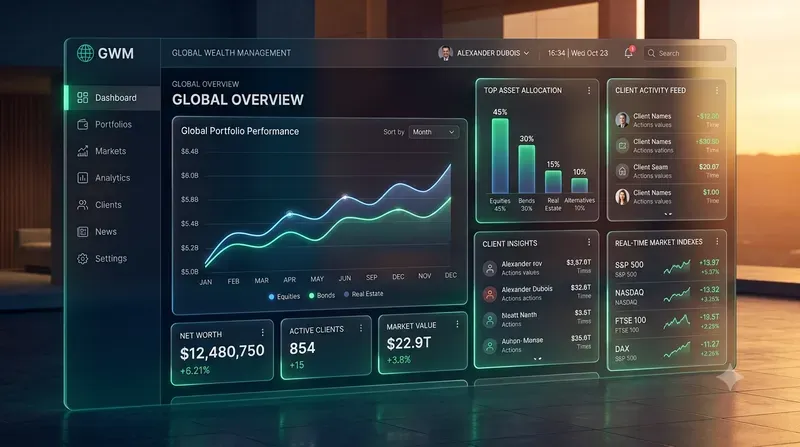Screen dimensions: 800x447
Task: Open Client Activity Feed options menu
Action: pyautogui.click(x=717, y=90)
